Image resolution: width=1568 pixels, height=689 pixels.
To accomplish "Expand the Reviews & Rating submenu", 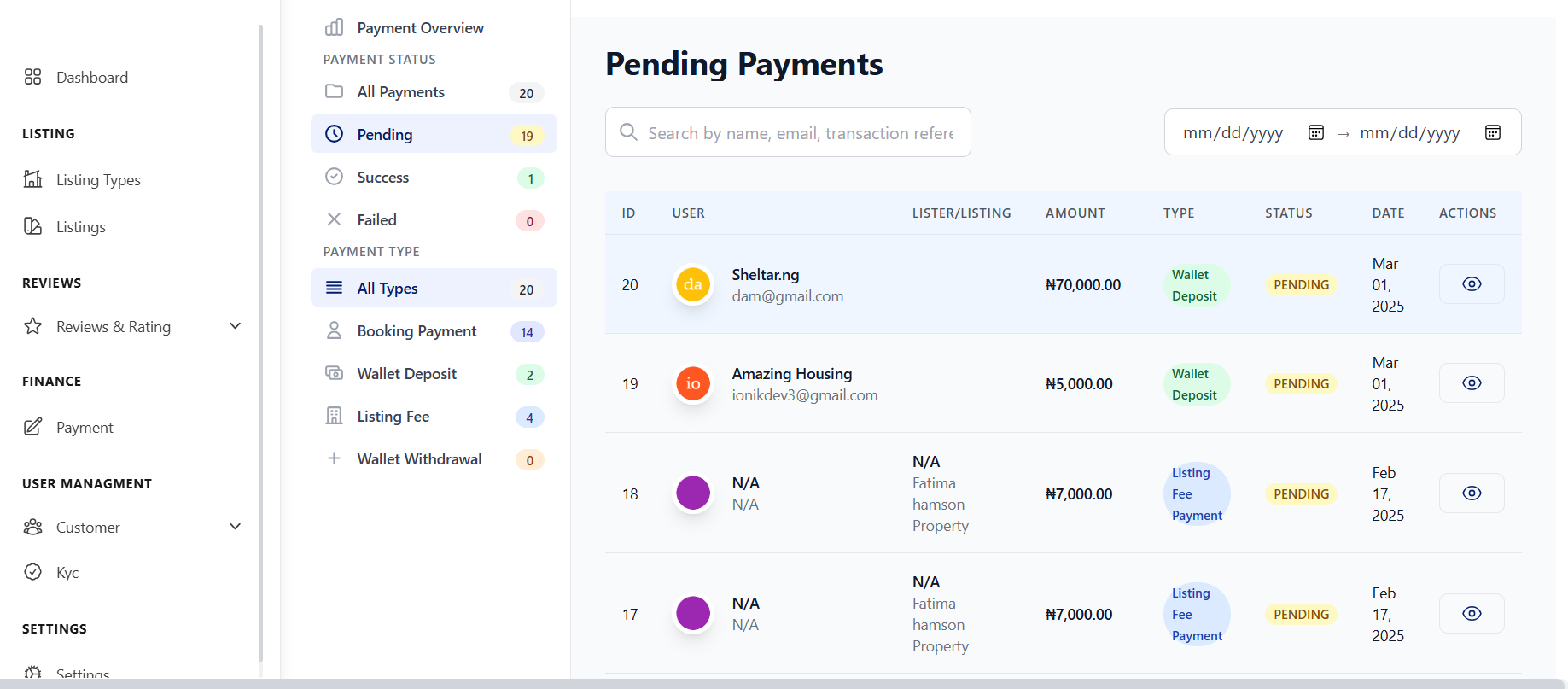I will pos(235,326).
